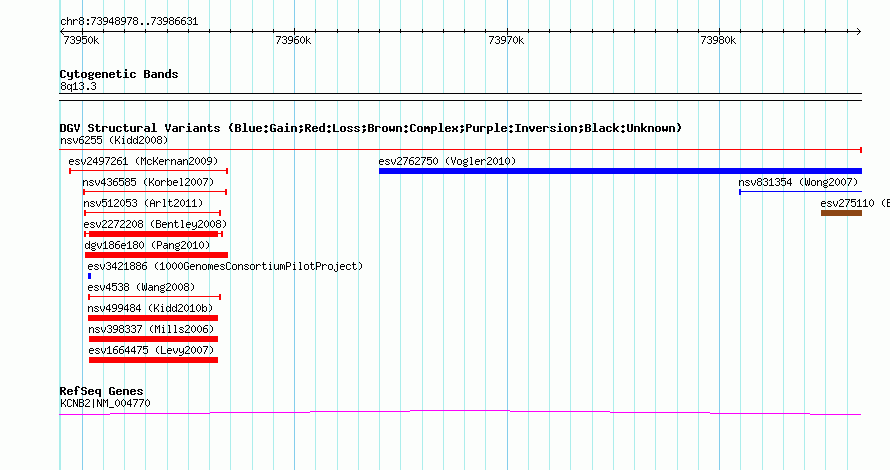
Task: Click the esv1664475 (Levy2007) label
Action: (151, 350)
